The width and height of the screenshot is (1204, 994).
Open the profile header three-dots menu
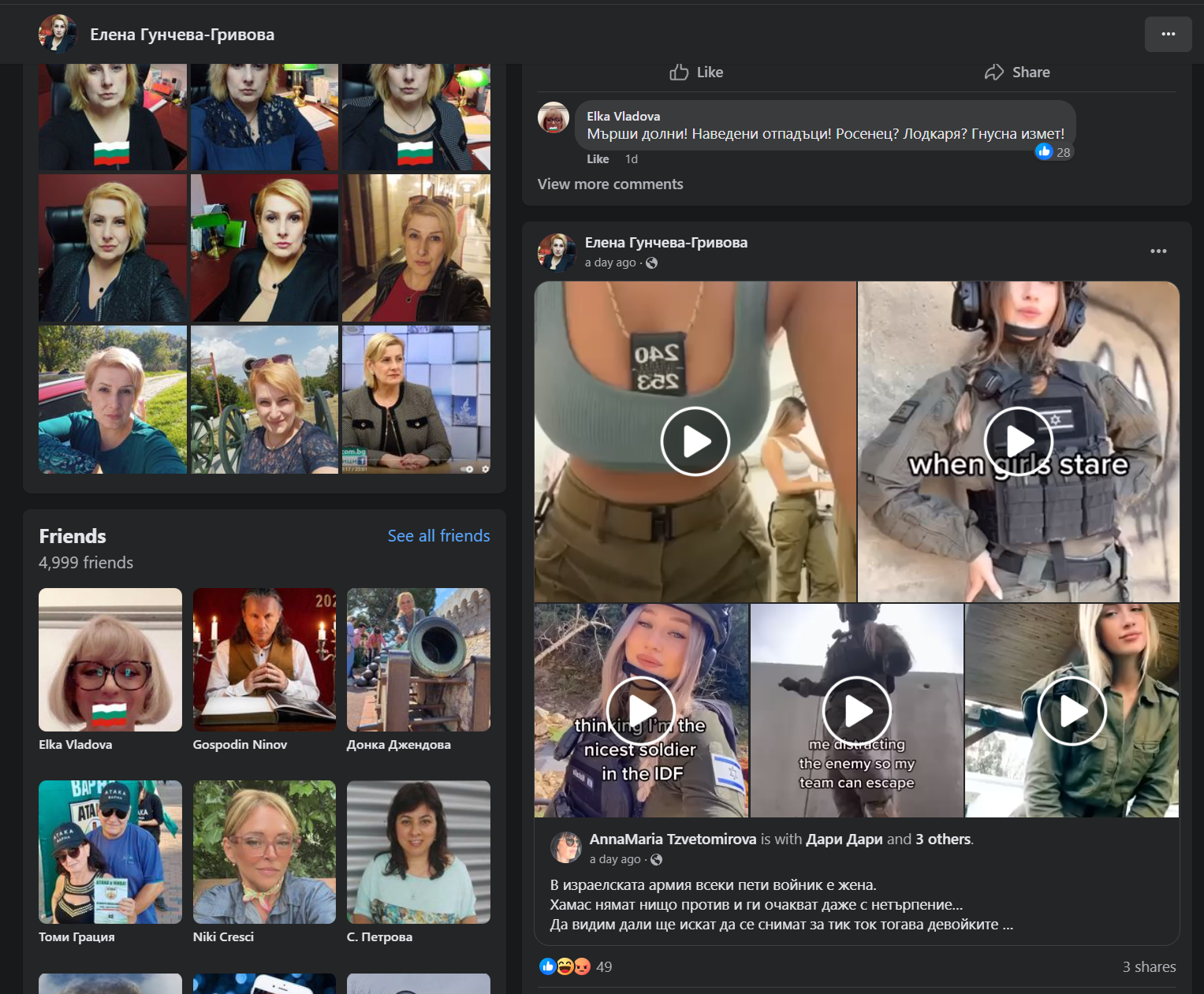pyautogui.click(x=1168, y=34)
